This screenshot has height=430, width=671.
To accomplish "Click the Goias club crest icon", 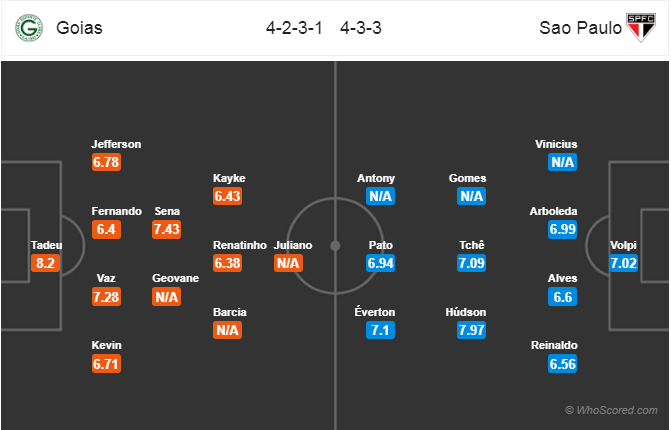I will (x=29, y=28).
